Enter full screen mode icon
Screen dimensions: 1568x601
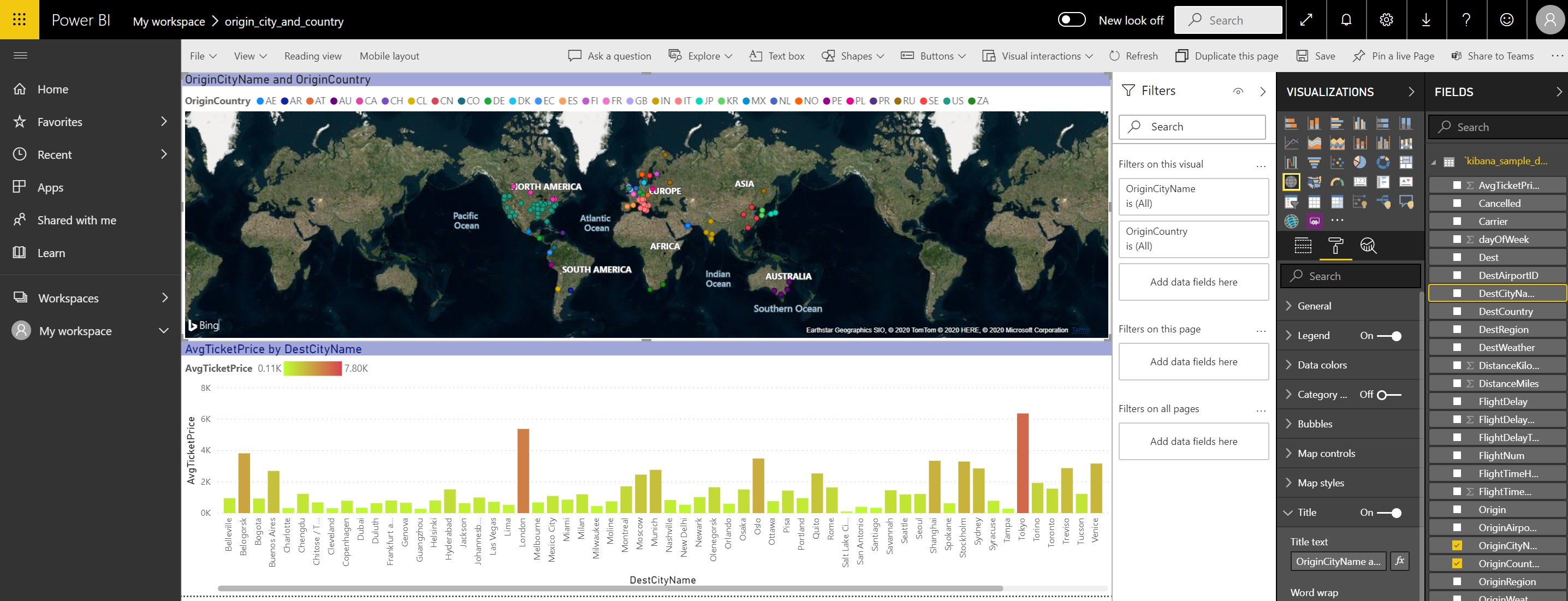coord(1305,20)
